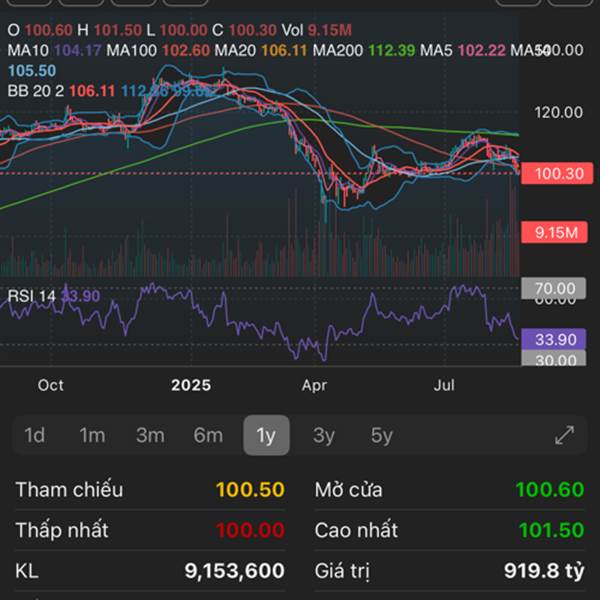Viewport: 600px width, 600px height.
Task: Click the KL value 9,153,600
Action: click(x=235, y=571)
